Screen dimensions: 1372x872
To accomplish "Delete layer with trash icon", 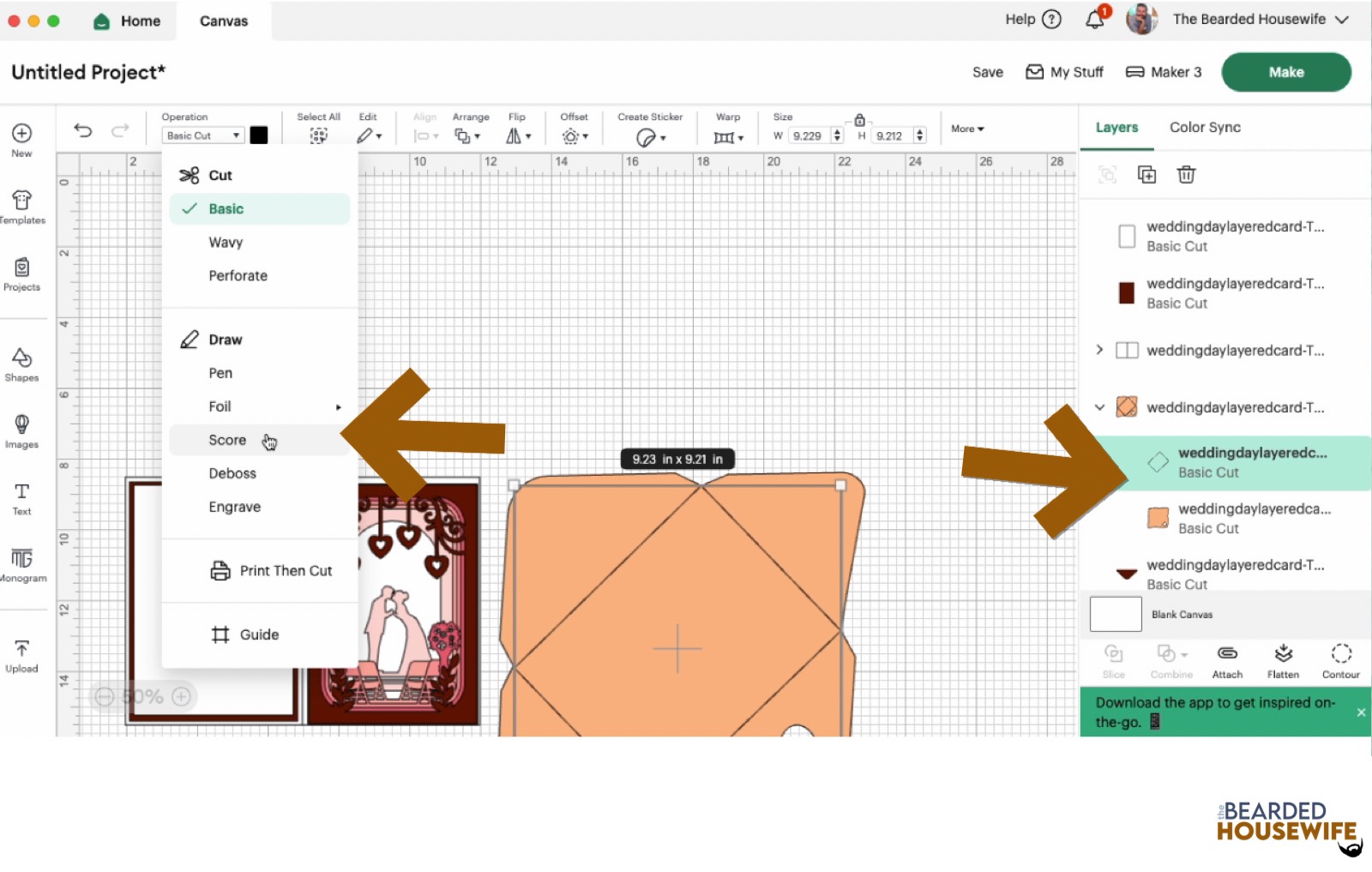I will 1186,175.
